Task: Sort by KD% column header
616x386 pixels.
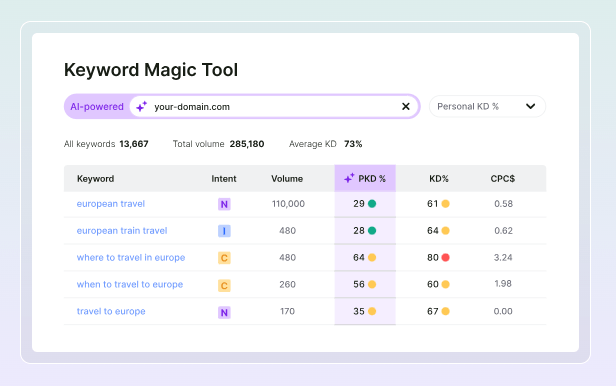Action: tap(439, 179)
